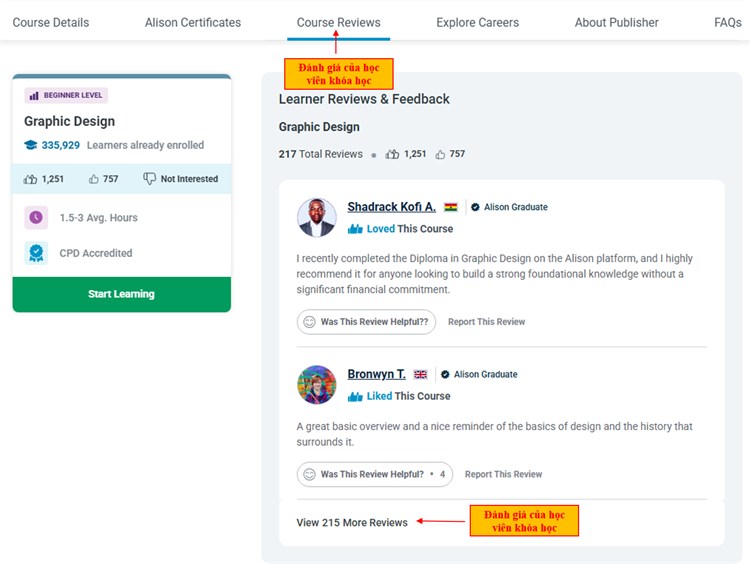The width and height of the screenshot is (750, 564).
Task: Report Bronwyn T.'s review
Action: point(503,474)
